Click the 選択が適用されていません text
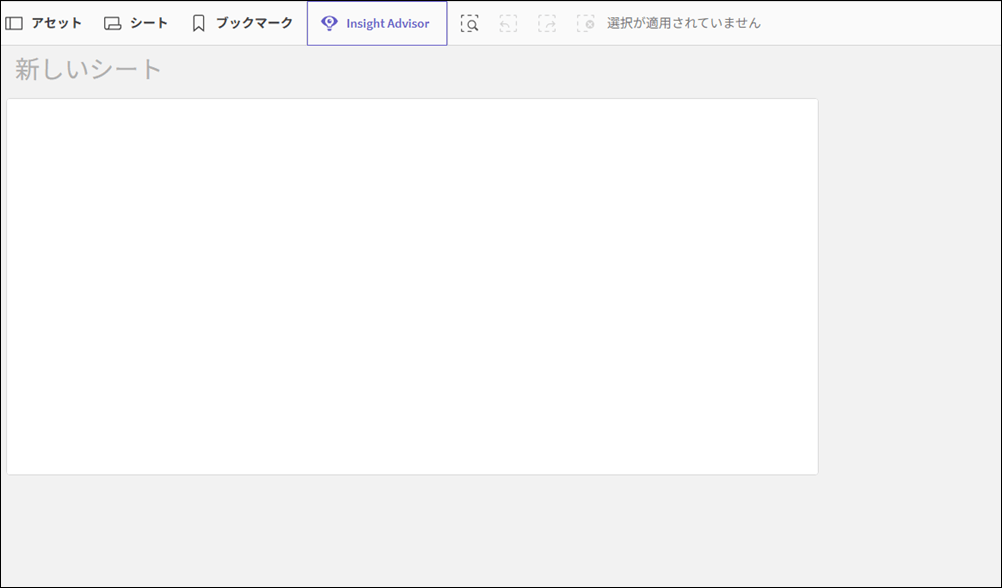Viewport: 1002px width, 588px height. tap(684, 24)
